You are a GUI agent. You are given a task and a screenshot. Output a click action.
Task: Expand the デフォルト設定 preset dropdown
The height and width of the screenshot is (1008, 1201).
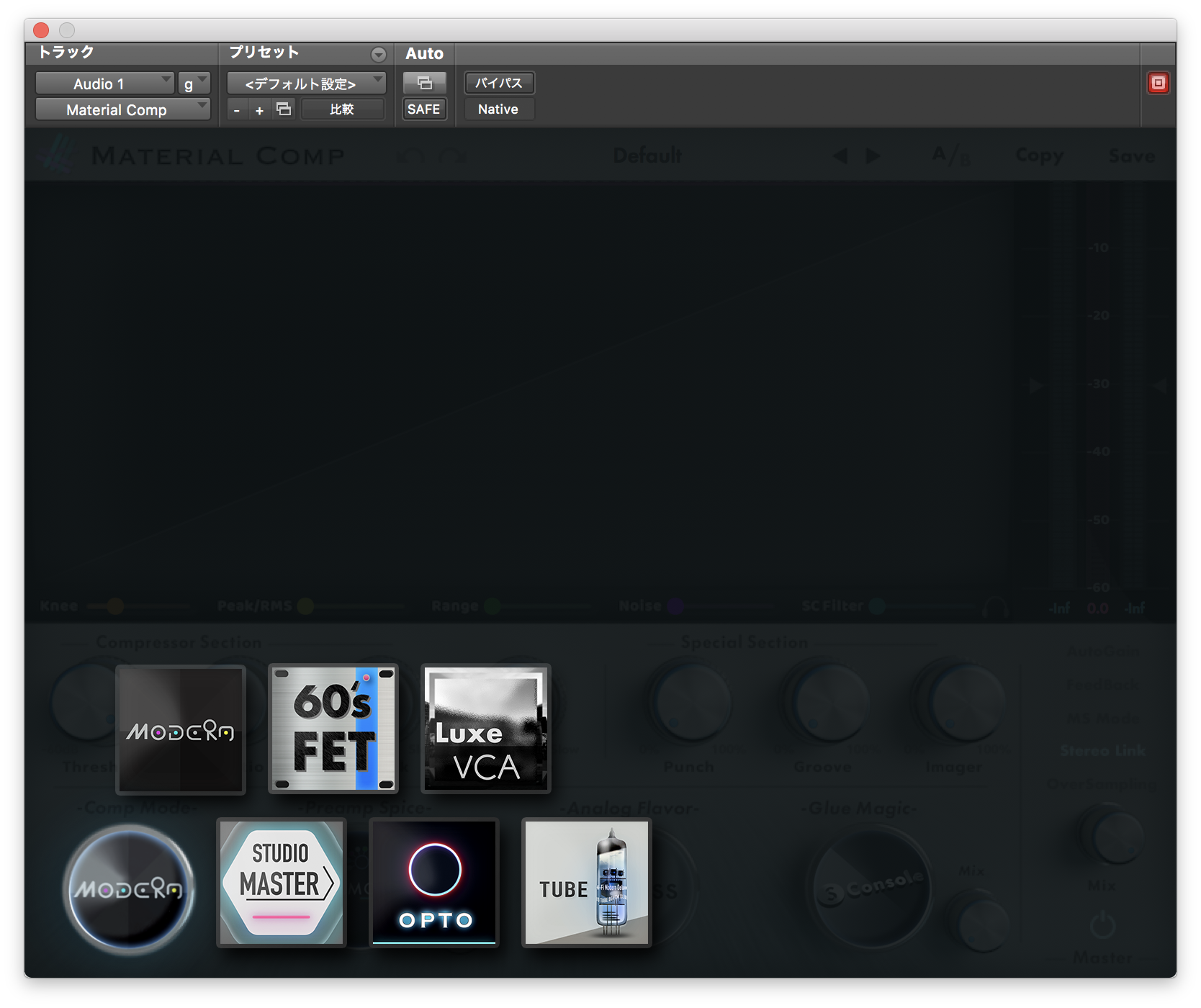click(306, 84)
